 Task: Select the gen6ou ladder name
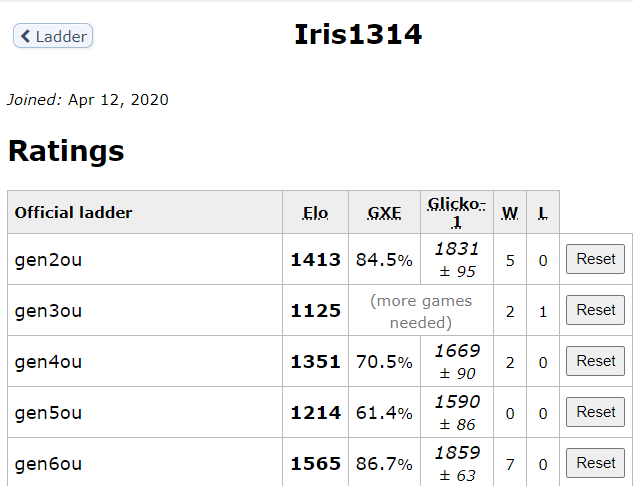(48, 463)
